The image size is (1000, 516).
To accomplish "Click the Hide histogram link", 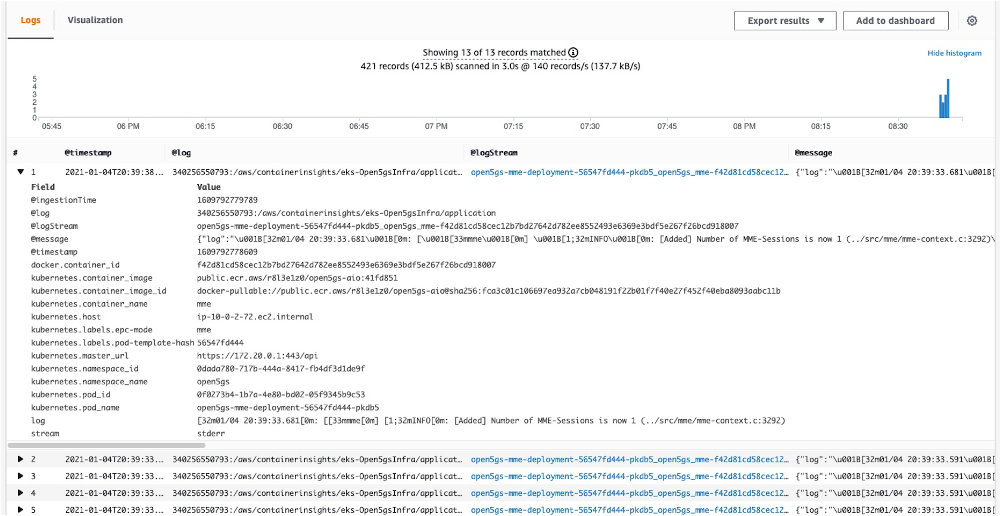I will 954,53.
